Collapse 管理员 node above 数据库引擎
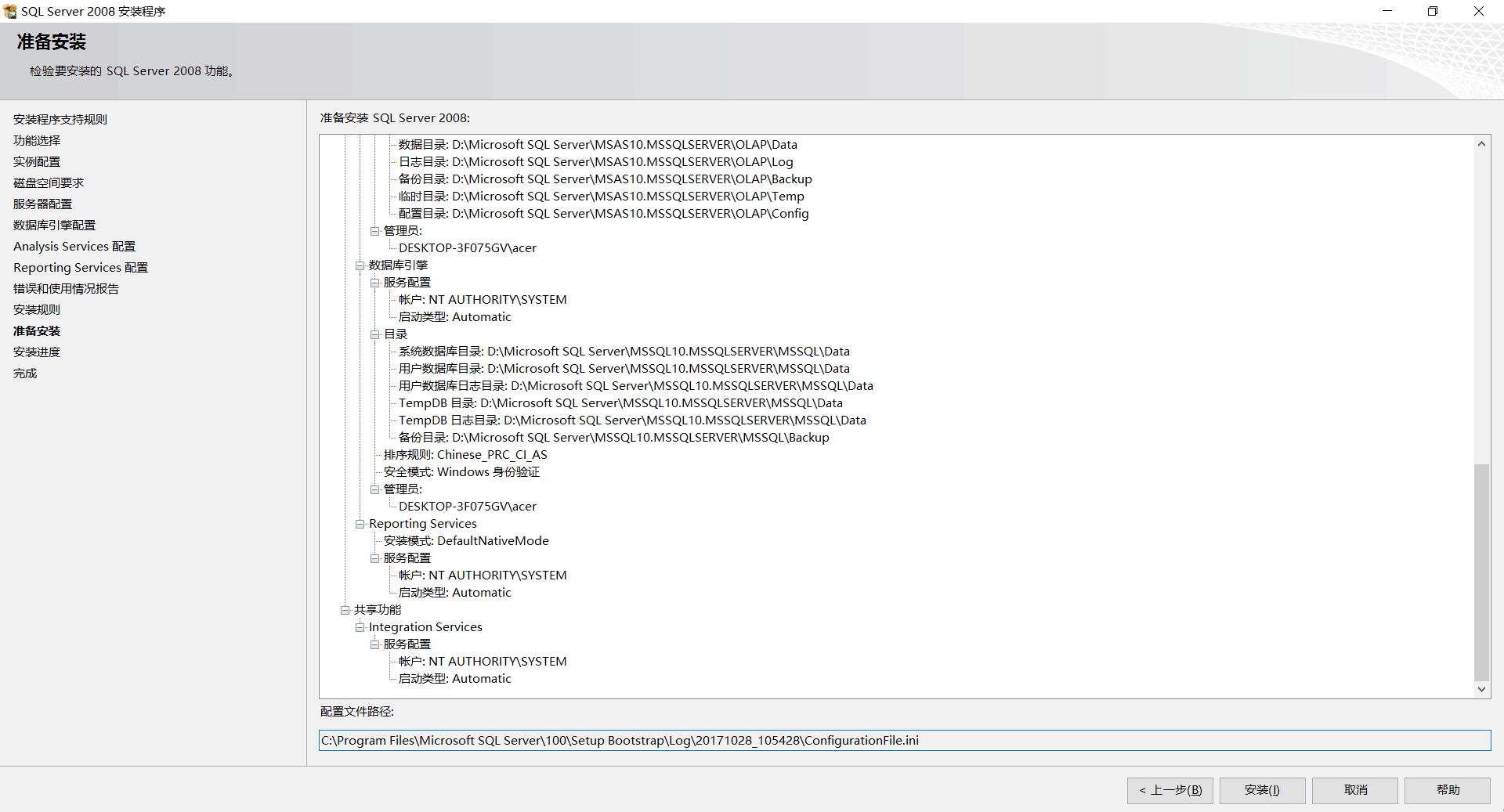The width and height of the screenshot is (1504, 812). click(375, 231)
